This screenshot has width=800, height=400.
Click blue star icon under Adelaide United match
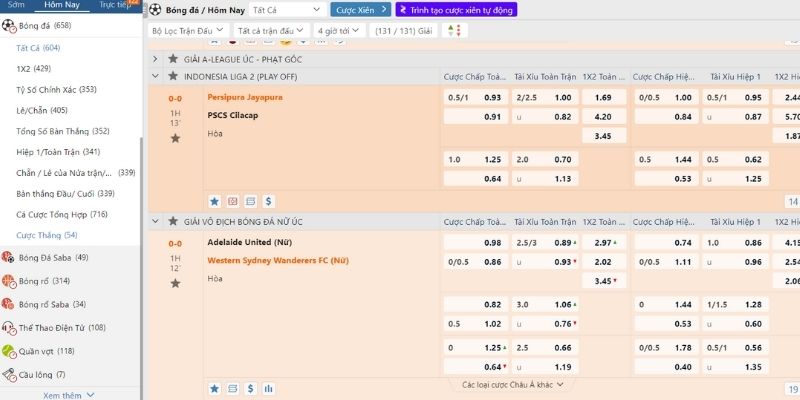[214, 389]
